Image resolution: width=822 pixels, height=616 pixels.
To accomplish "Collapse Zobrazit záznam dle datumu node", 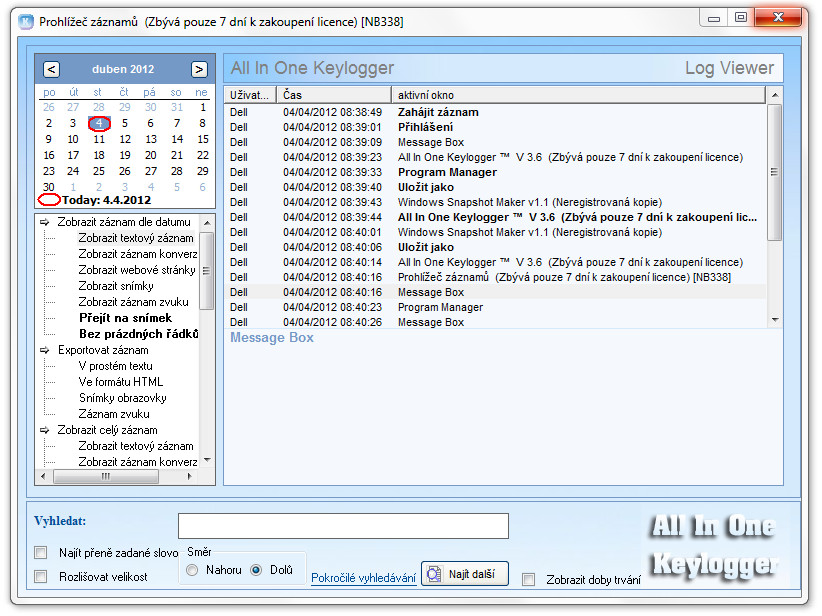I will tap(45, 222).
